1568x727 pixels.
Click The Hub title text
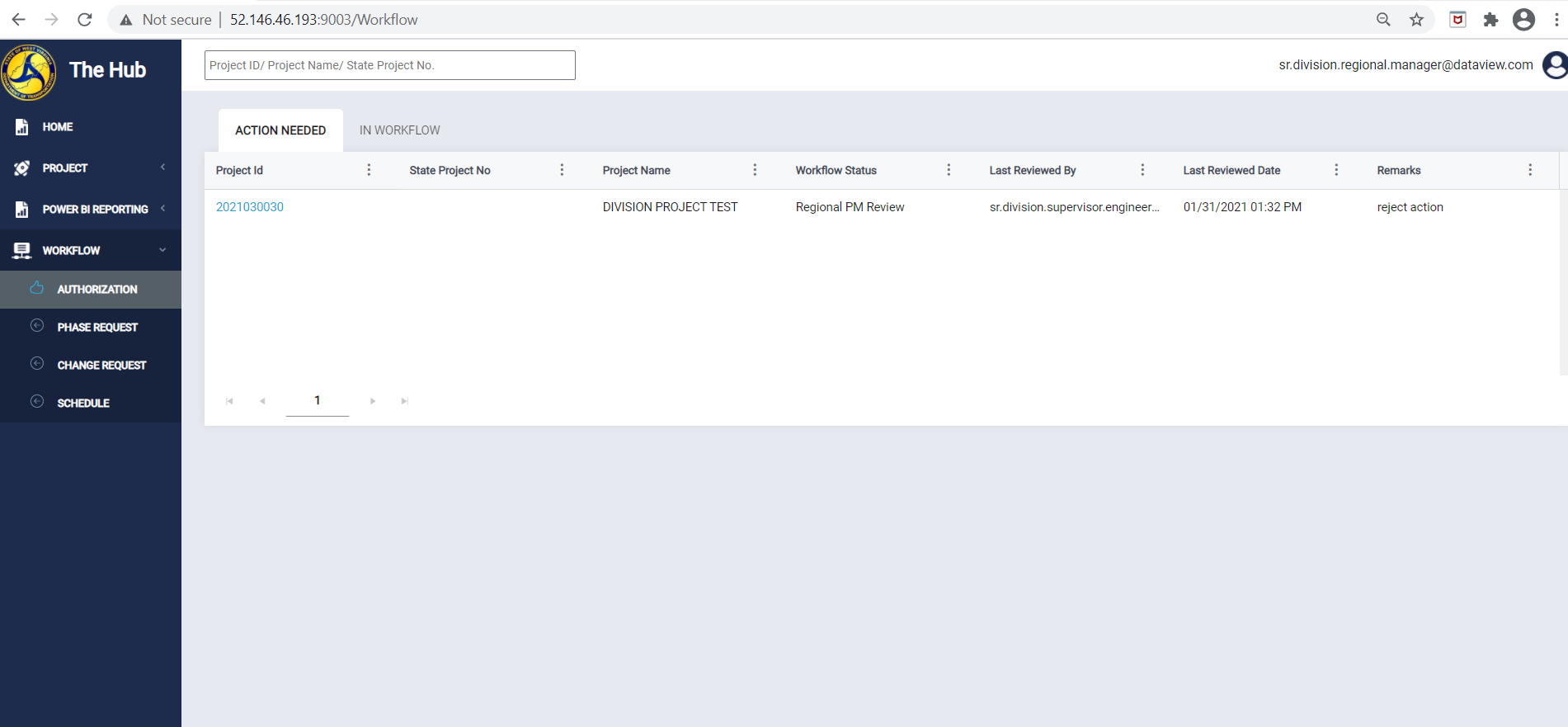(x=108, y=70)
